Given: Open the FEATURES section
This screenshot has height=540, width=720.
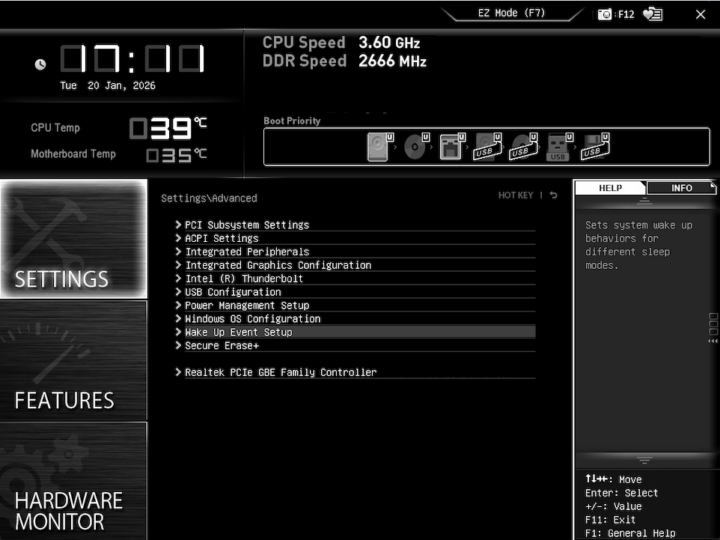Looking at the screenshot, I should [73, 361].
